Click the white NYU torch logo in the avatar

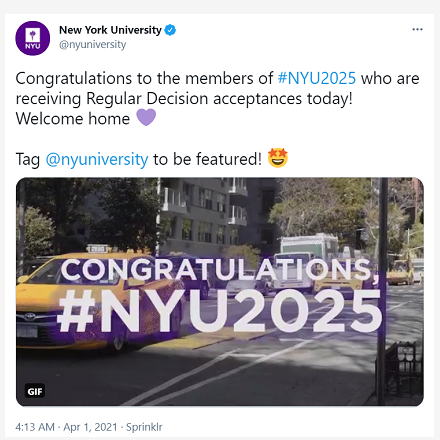(x=33, y=35)
